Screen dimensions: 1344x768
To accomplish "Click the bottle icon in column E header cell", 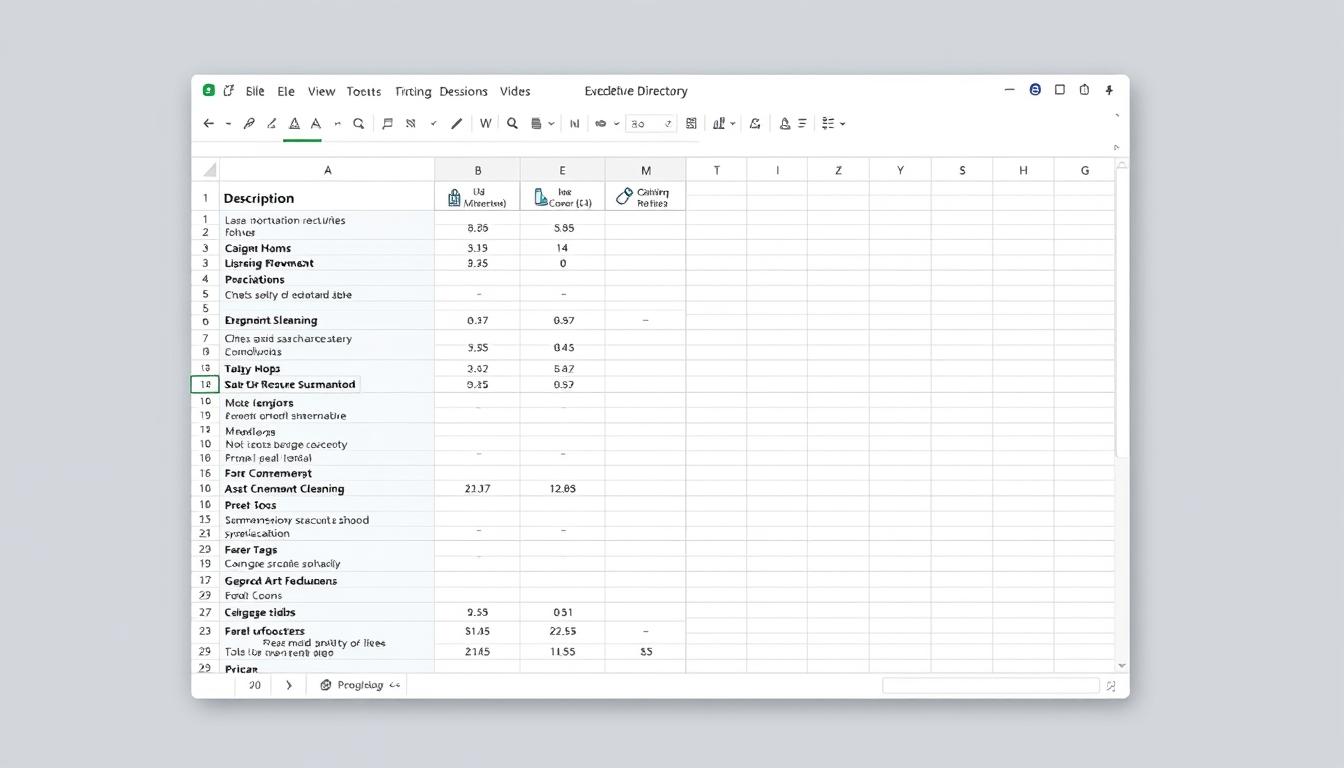I will [x=540, y=197].
